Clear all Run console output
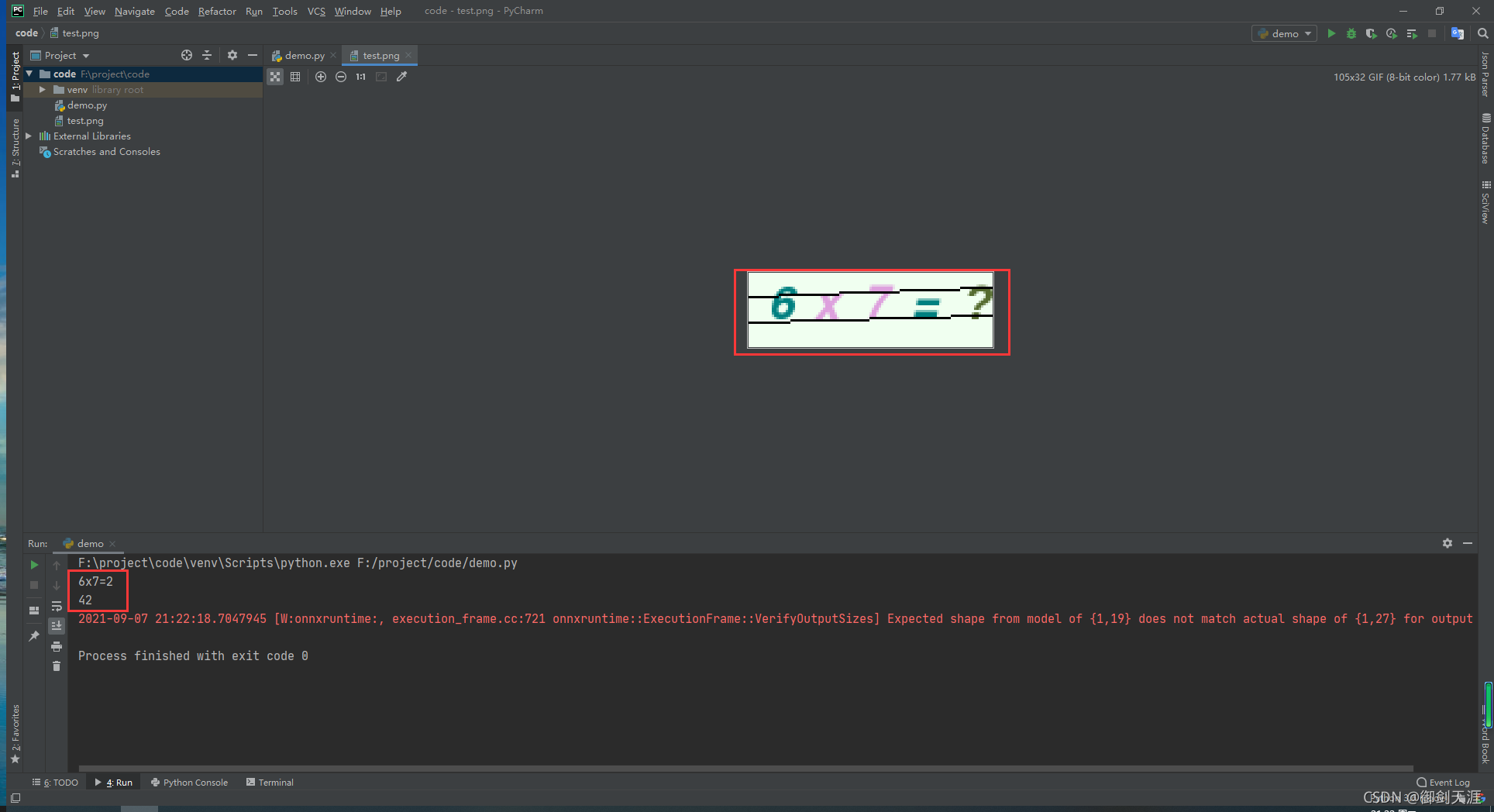Viewport: 1494px width, 812px height. tap(57, 666)
